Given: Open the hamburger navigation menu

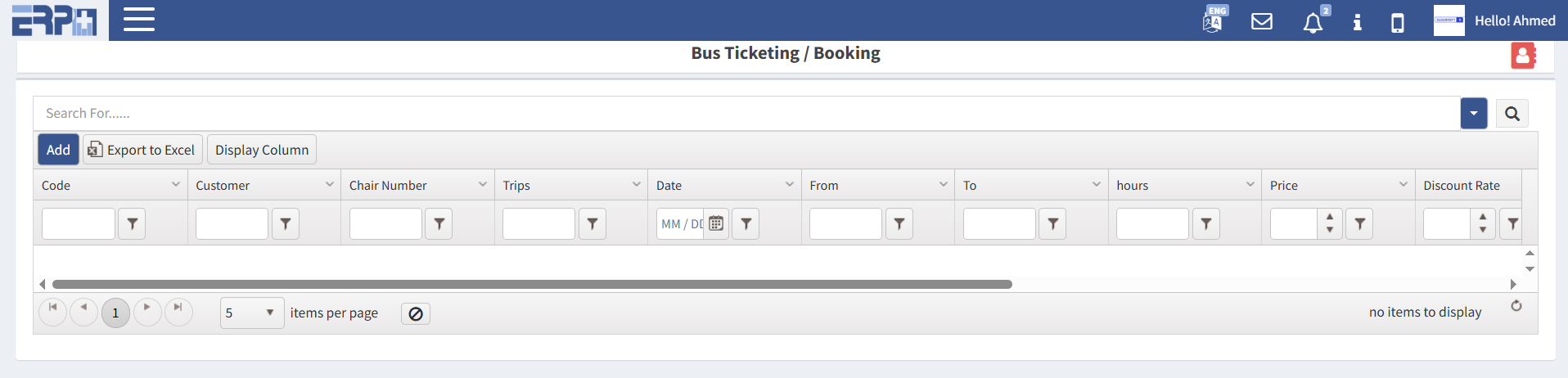Looking at the screenshot, I should [139, 20].
